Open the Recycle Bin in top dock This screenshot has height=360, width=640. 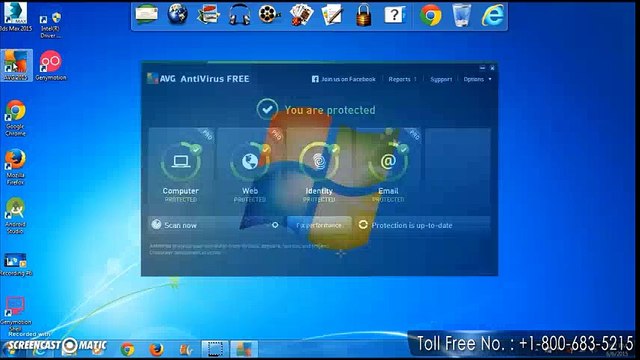(x=462, y=15)
